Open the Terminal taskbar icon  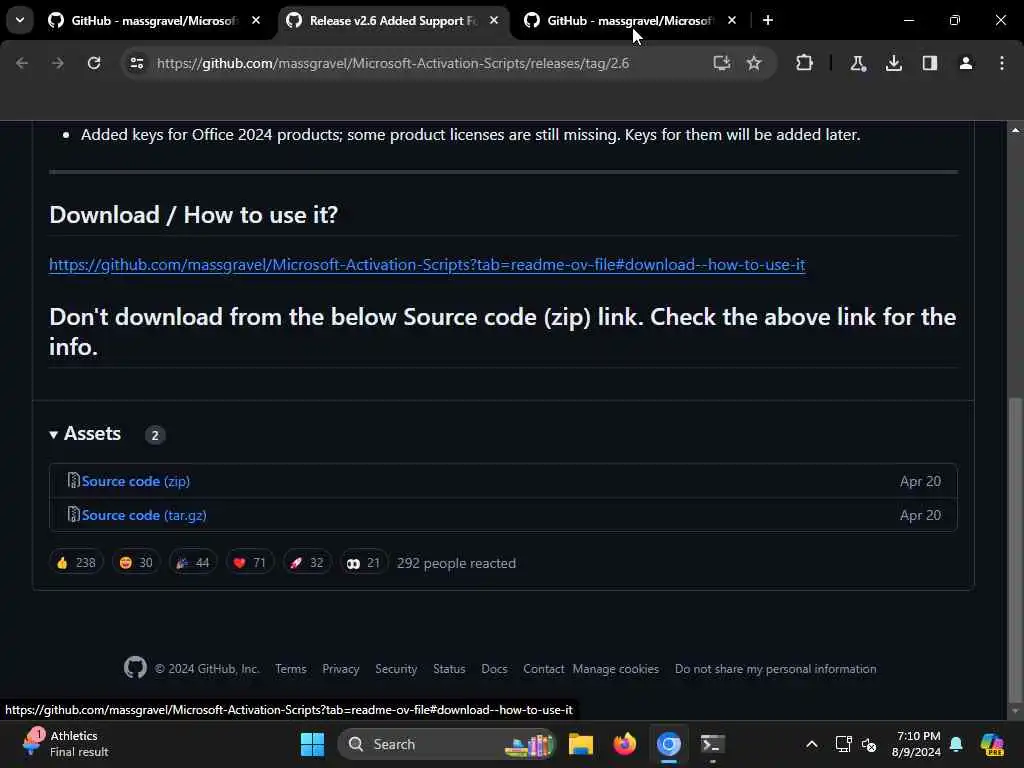[x=712, y=744]
